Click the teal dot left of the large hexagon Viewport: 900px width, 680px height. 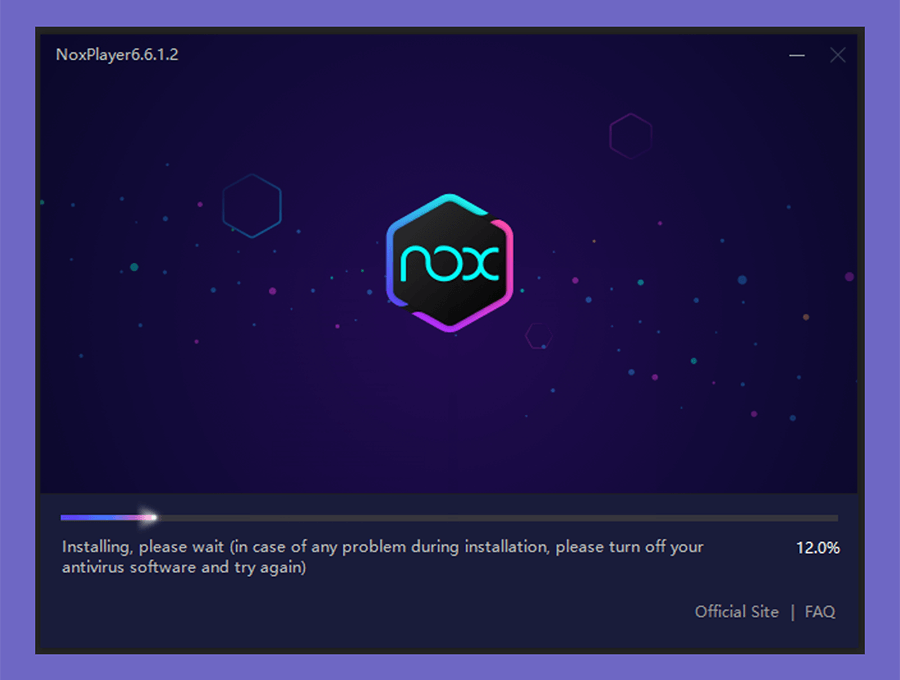pos(134,267)
